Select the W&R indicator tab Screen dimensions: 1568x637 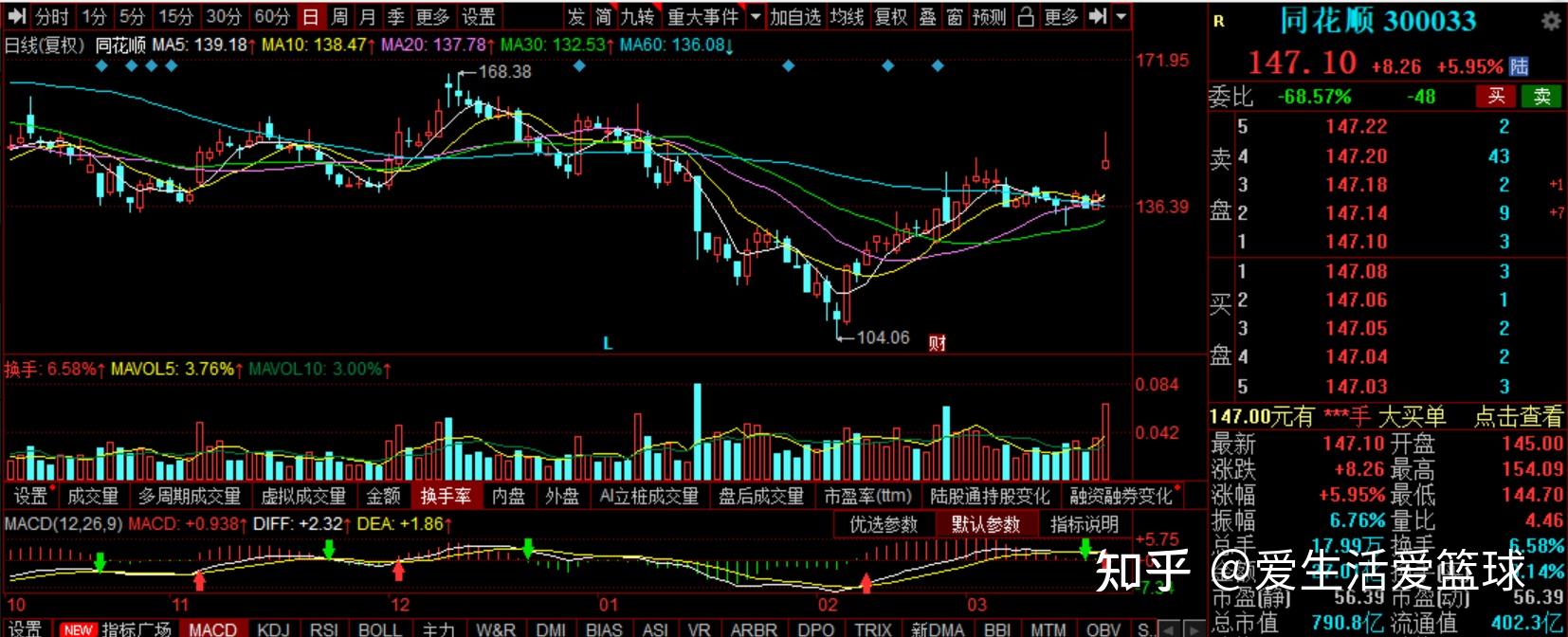pyautogui.click(x=496, y=629)
